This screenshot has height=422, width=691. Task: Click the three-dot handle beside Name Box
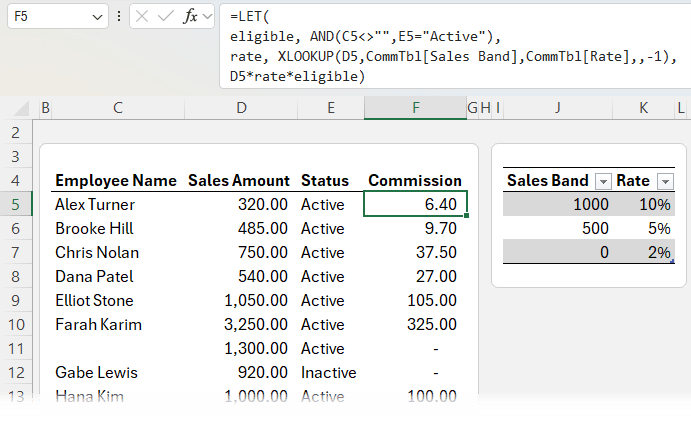(119, 17)
